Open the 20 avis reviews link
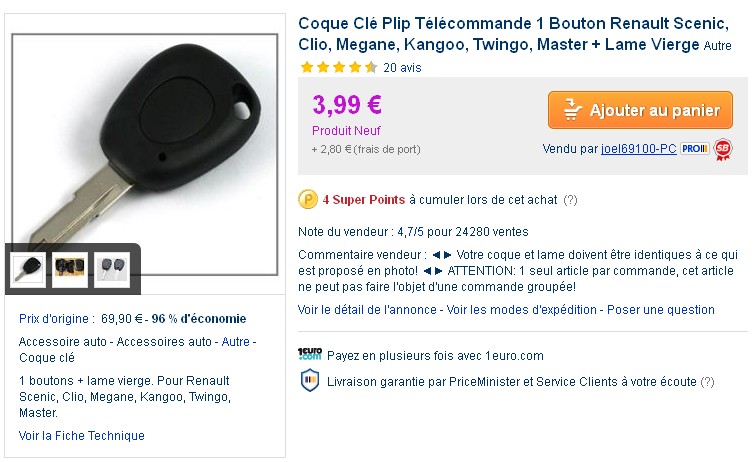 [402, 68]
